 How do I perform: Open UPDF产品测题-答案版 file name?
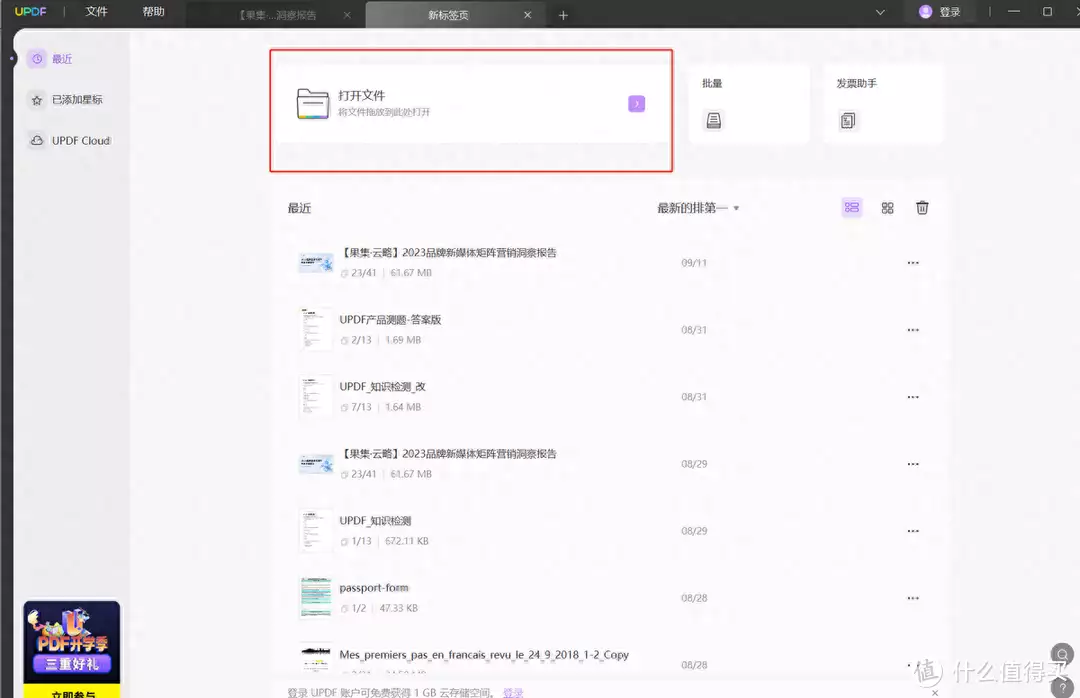point(390,320)
